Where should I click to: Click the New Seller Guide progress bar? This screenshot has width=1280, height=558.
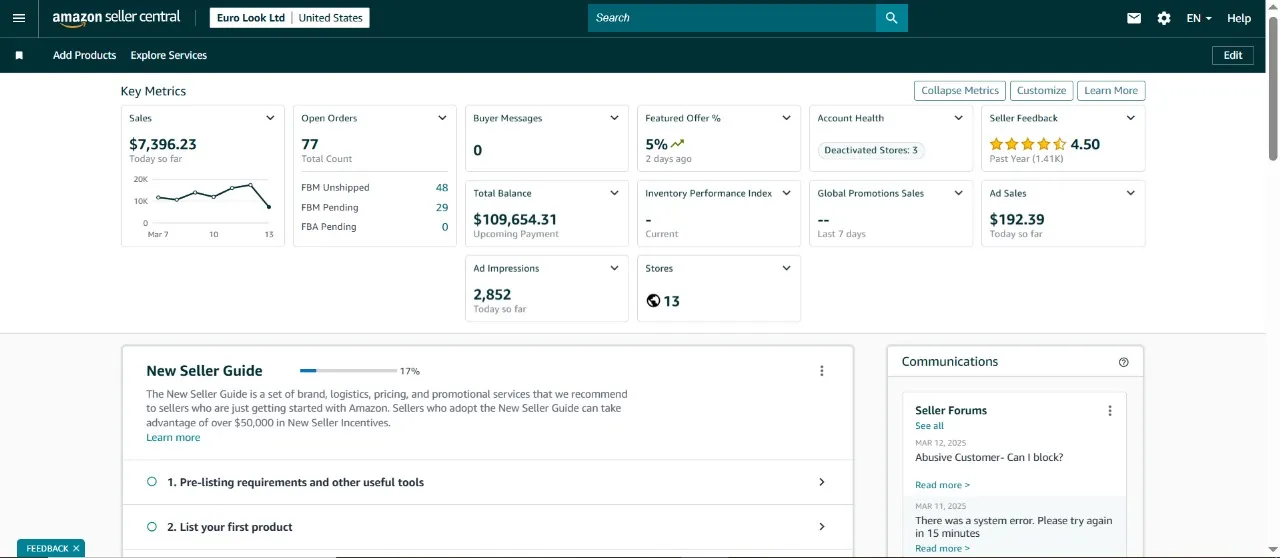(348, 371)
